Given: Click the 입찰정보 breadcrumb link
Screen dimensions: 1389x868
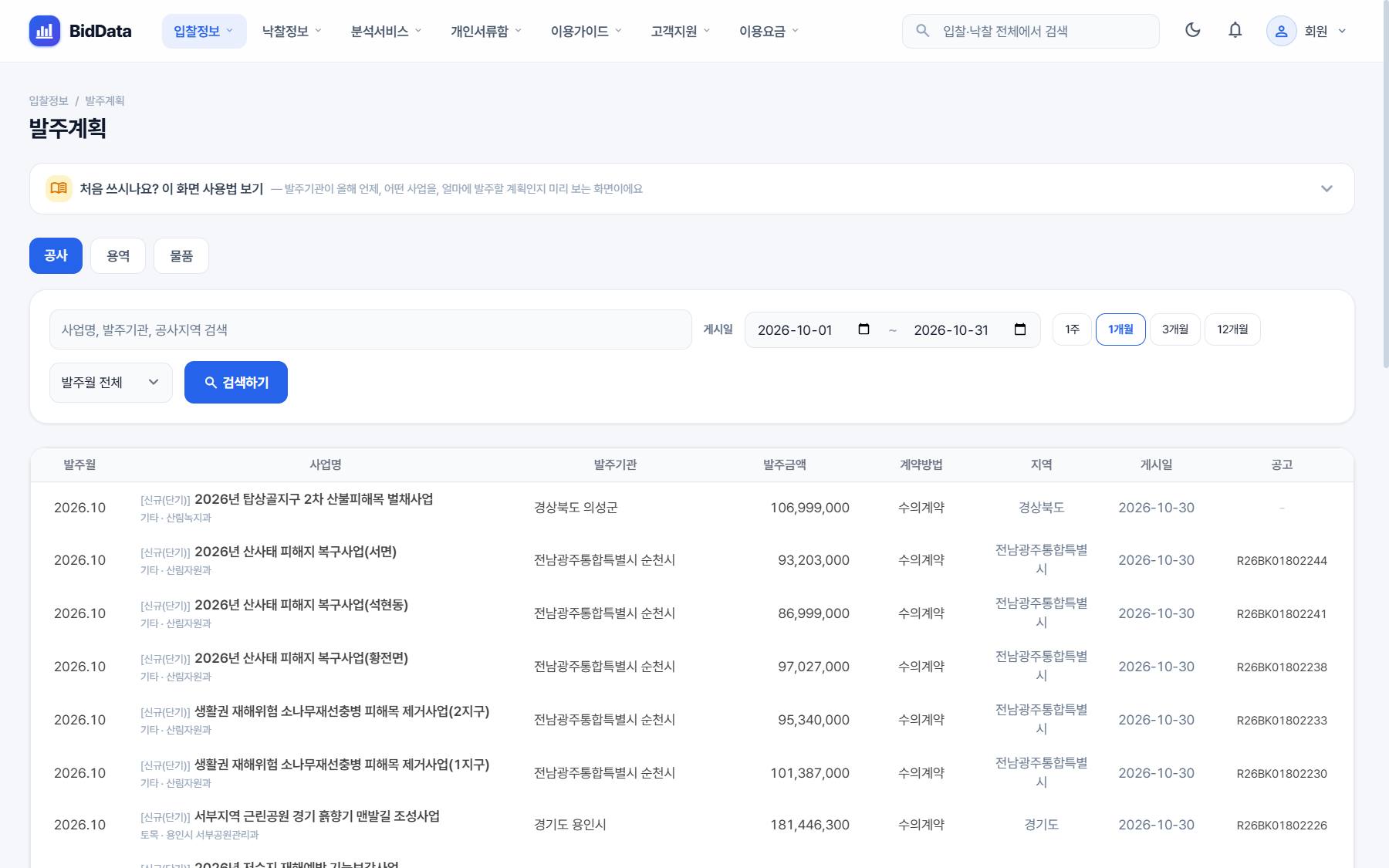Looking at the screenshot, I should [49, 101].
